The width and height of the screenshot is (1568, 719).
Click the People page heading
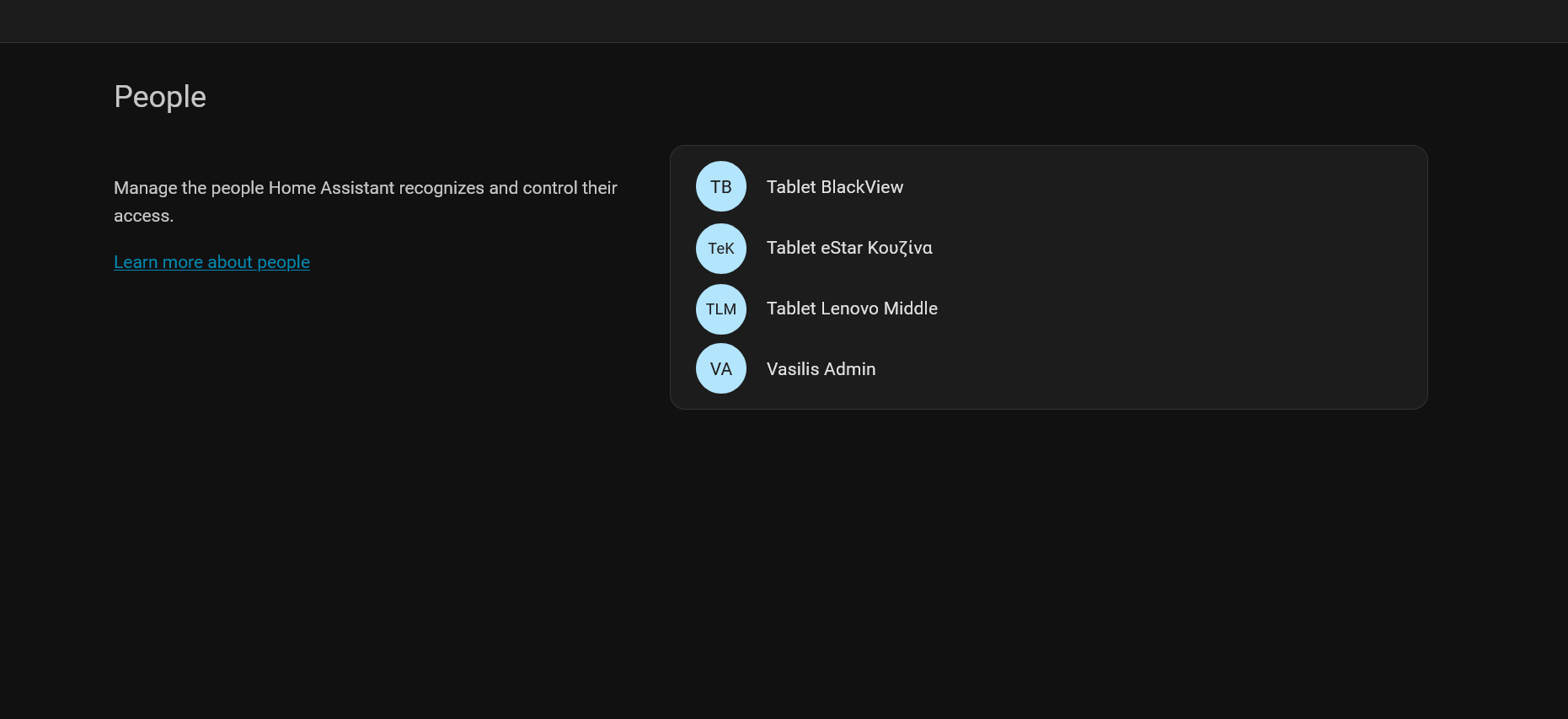[x=160, y=97]
